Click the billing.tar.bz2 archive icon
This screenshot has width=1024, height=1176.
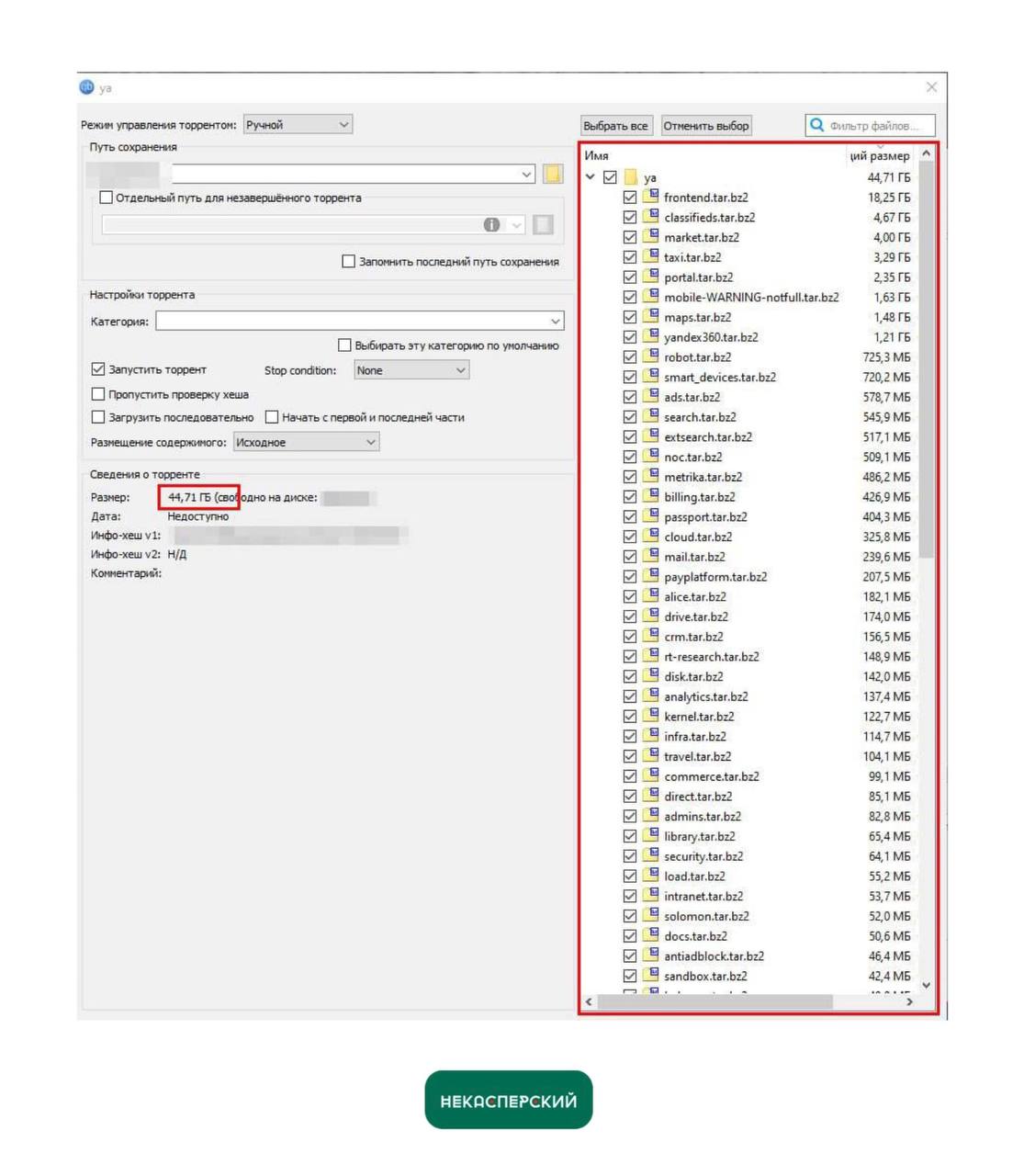pos(651,496)
